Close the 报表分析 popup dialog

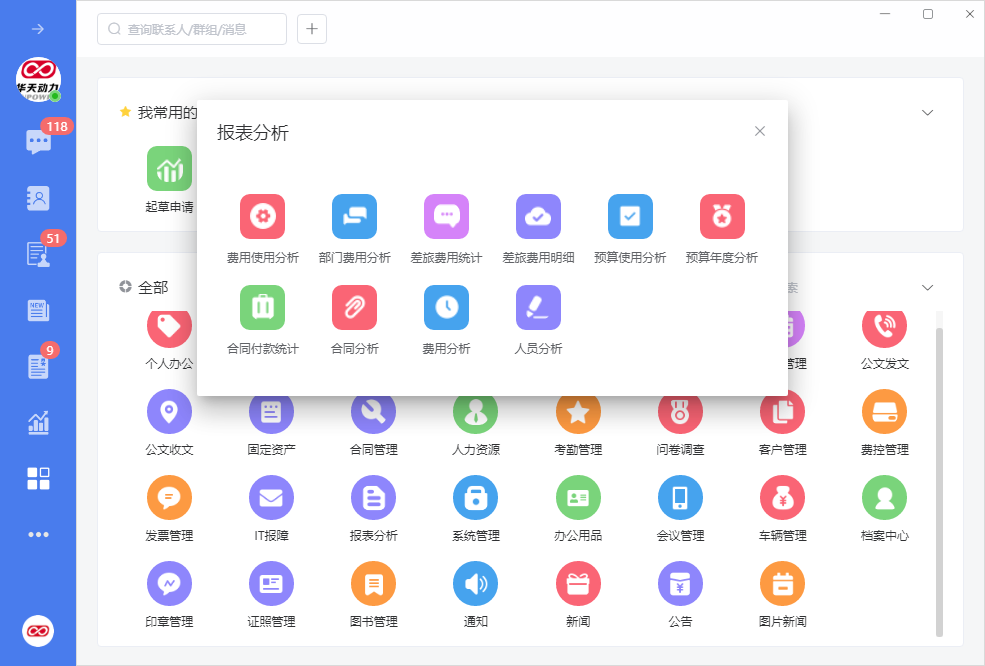point(760,131)
